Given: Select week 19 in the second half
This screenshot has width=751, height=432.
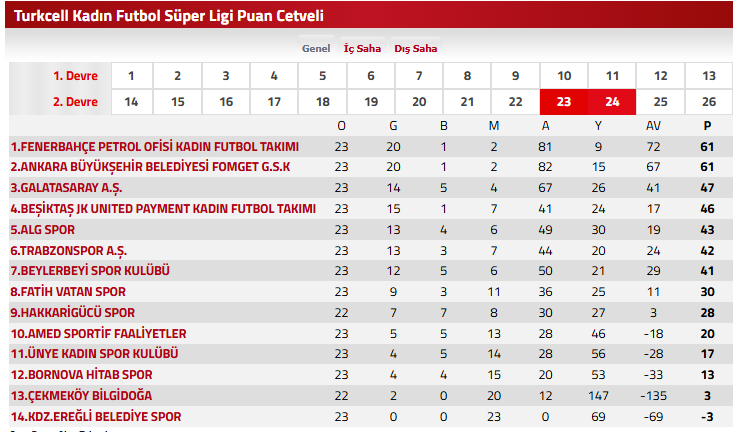Looking at the screenshot, I should click(x=371, y=102).
